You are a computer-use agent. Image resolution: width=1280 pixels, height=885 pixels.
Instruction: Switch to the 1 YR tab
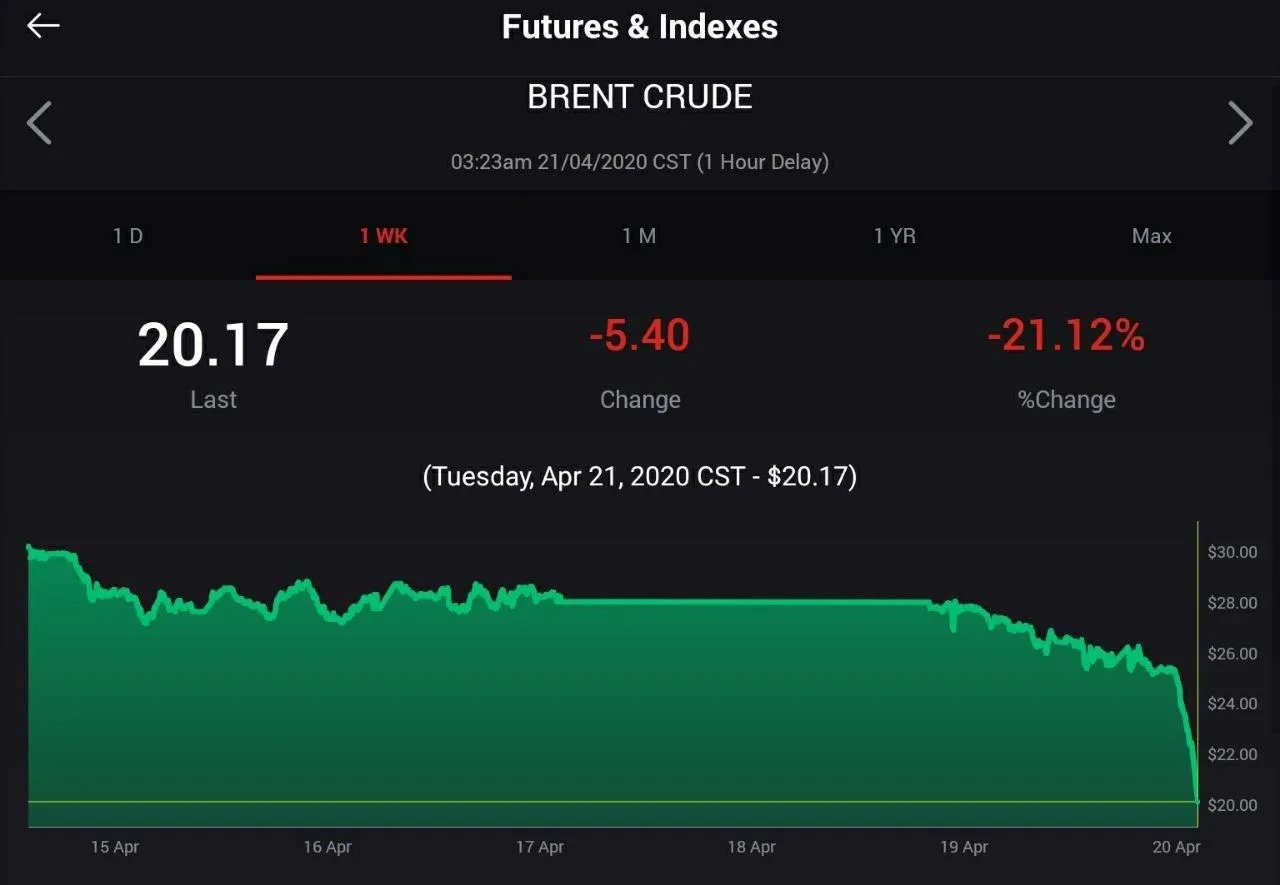click(x=895, y=236)
